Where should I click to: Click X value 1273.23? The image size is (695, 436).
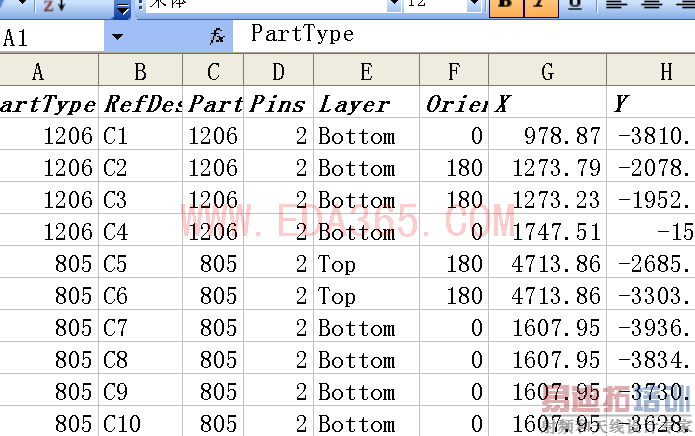click(547, 198)
